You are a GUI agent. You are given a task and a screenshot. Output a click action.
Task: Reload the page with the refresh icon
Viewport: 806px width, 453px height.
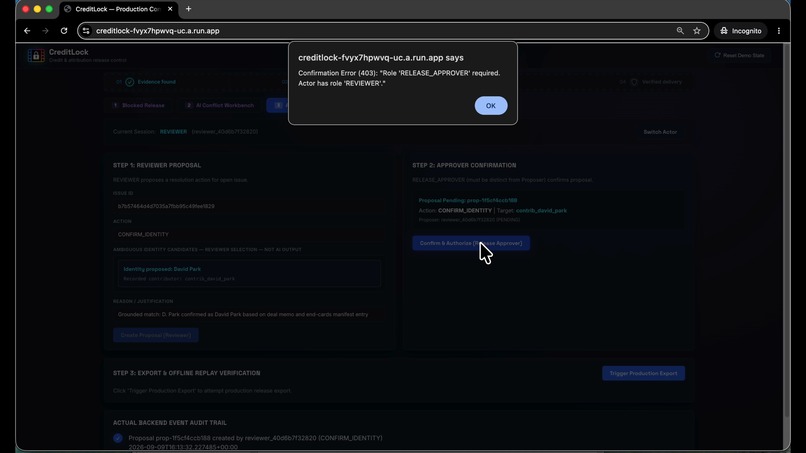(64, 31)
